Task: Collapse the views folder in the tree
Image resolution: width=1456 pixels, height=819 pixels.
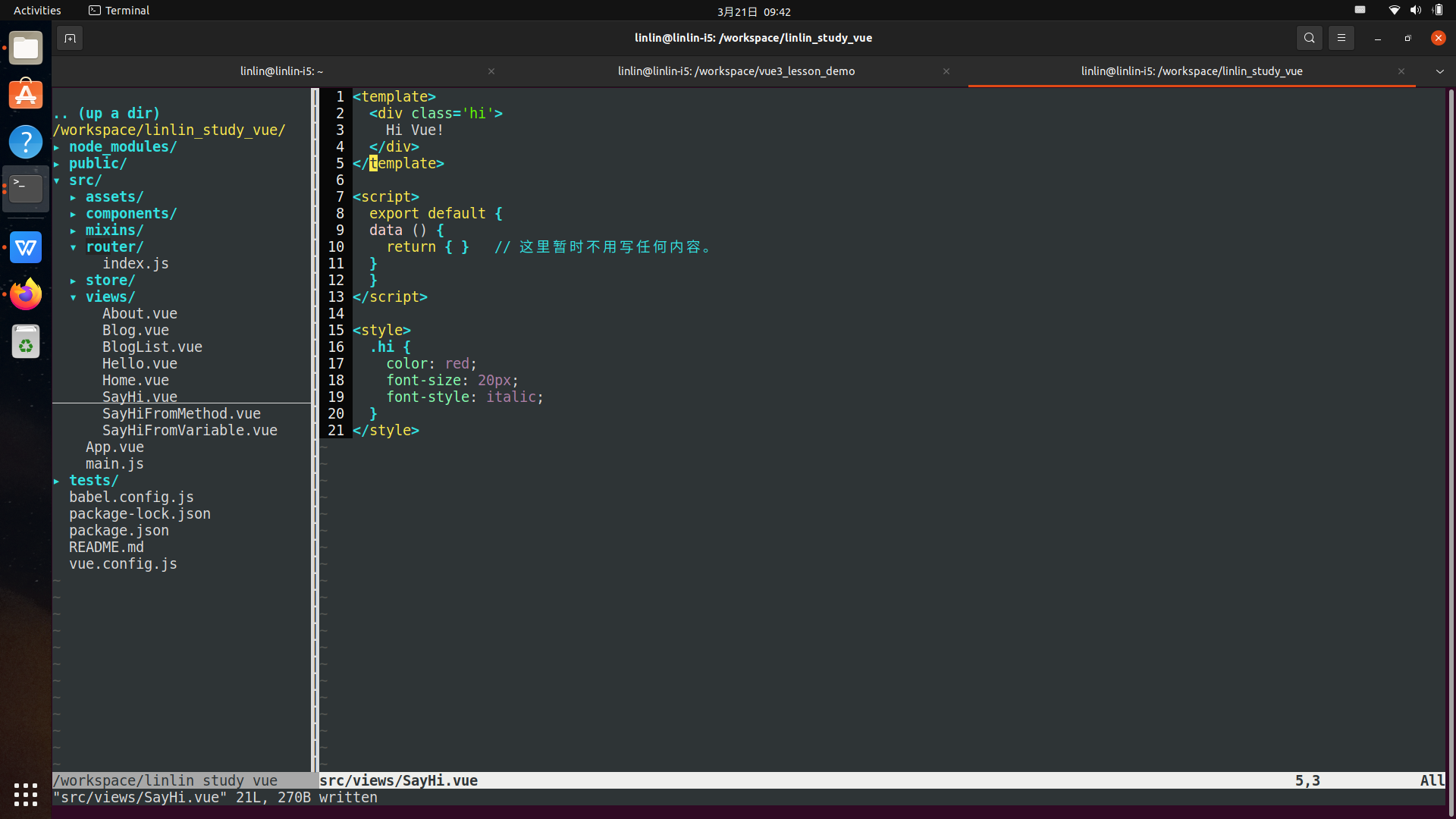Action: click(x=109, y=297)
